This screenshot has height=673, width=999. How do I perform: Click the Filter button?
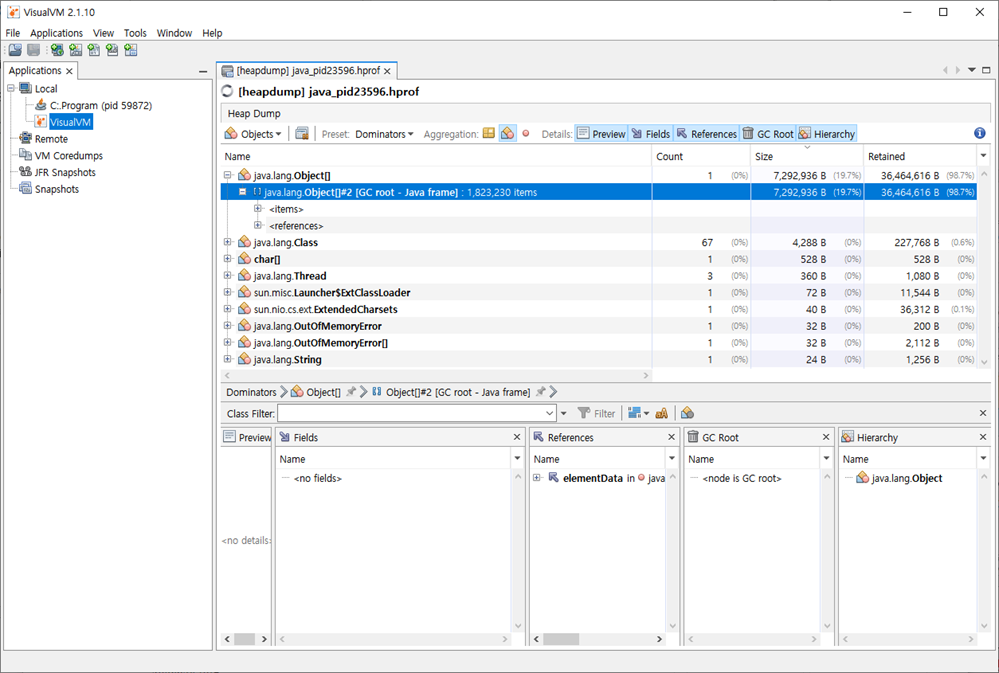pyautogui.click(x=596, y=414)
